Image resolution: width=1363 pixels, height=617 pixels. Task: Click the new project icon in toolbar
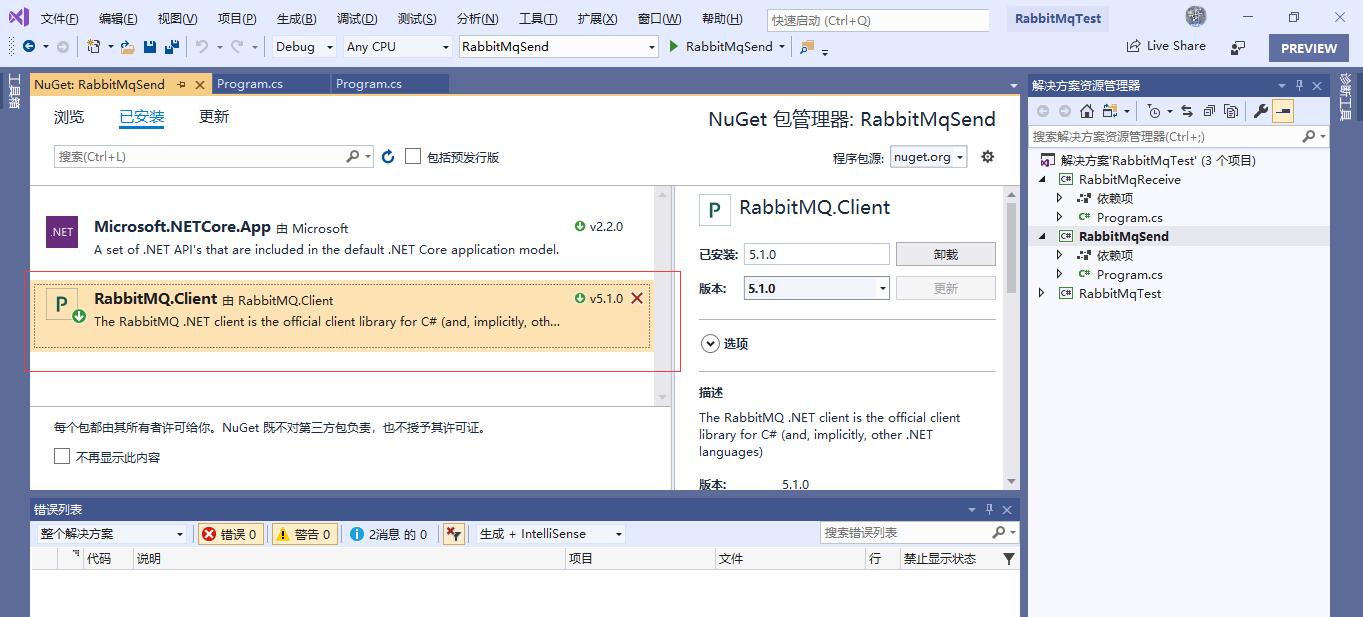[x=93, y=46]
